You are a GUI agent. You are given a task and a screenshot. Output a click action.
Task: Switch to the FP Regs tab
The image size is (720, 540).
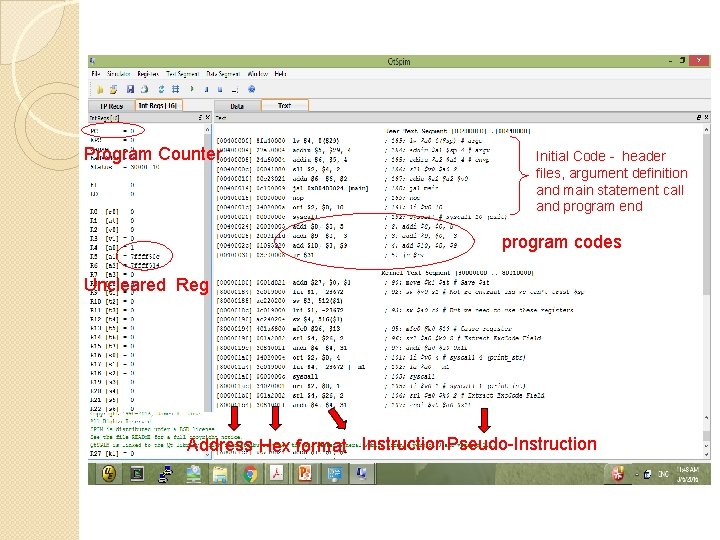[112, 106]
